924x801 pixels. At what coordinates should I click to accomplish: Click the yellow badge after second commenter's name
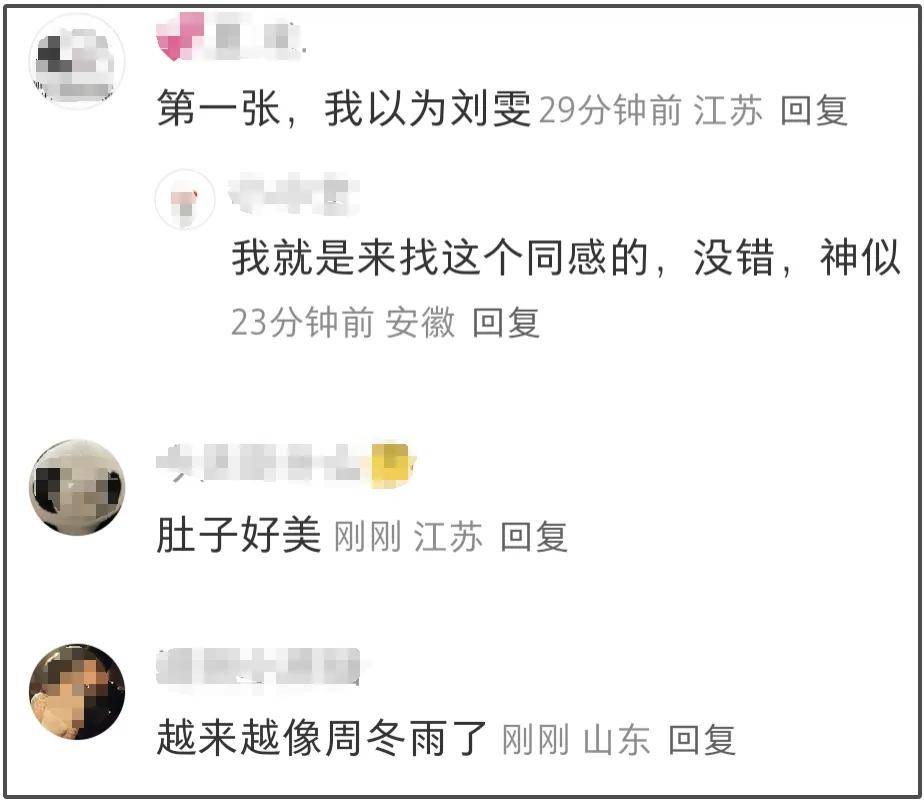pos(391,464)
